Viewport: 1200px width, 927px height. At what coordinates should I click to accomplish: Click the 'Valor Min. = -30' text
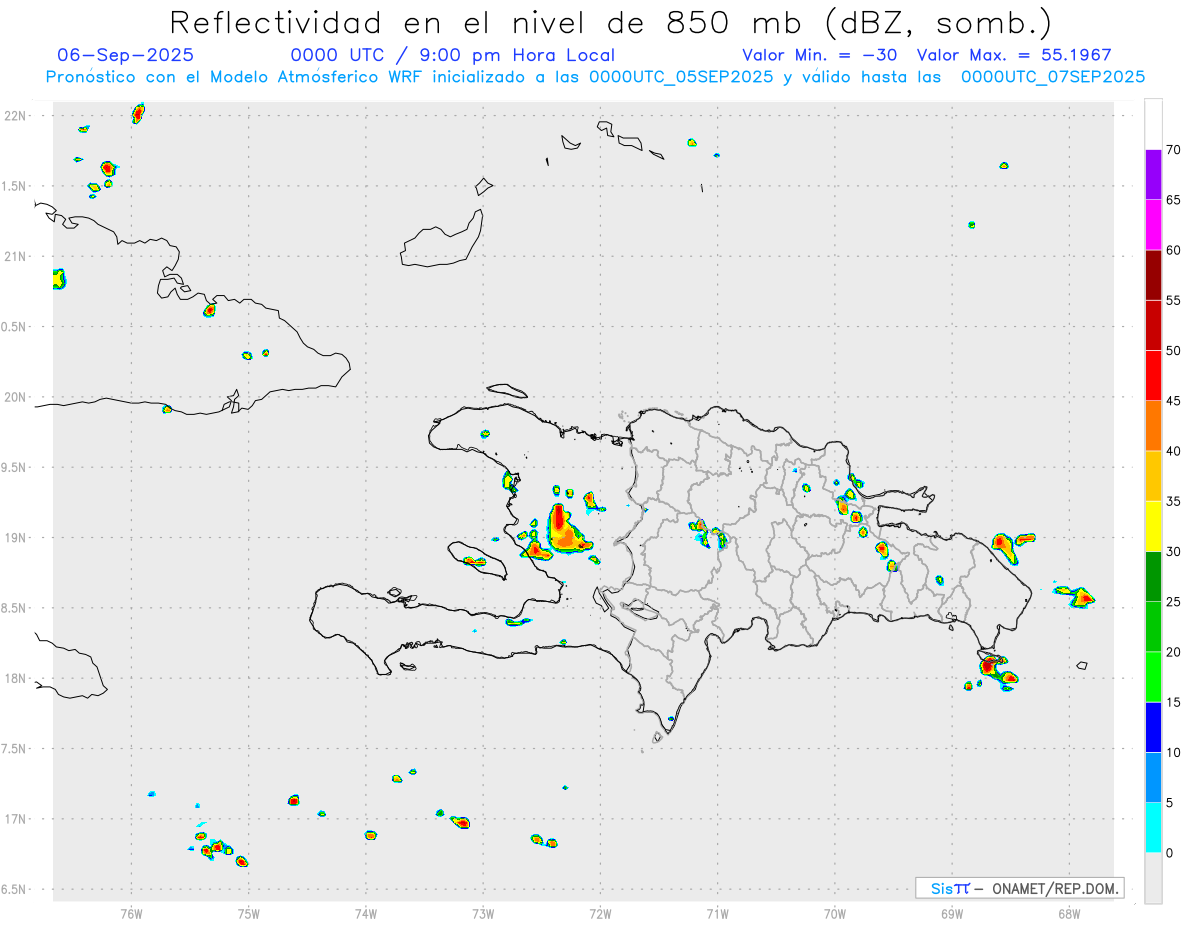click(819, 55)
